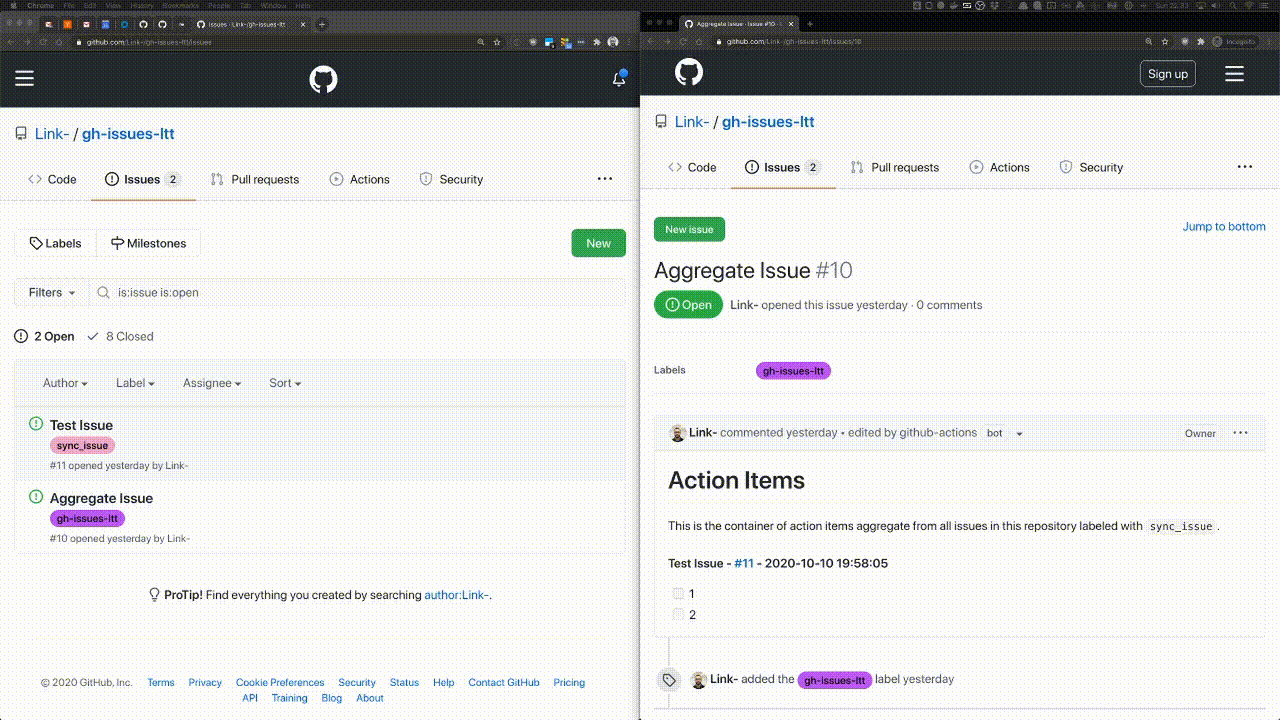Click zoom magnifier in left address bar

point(481,42)
